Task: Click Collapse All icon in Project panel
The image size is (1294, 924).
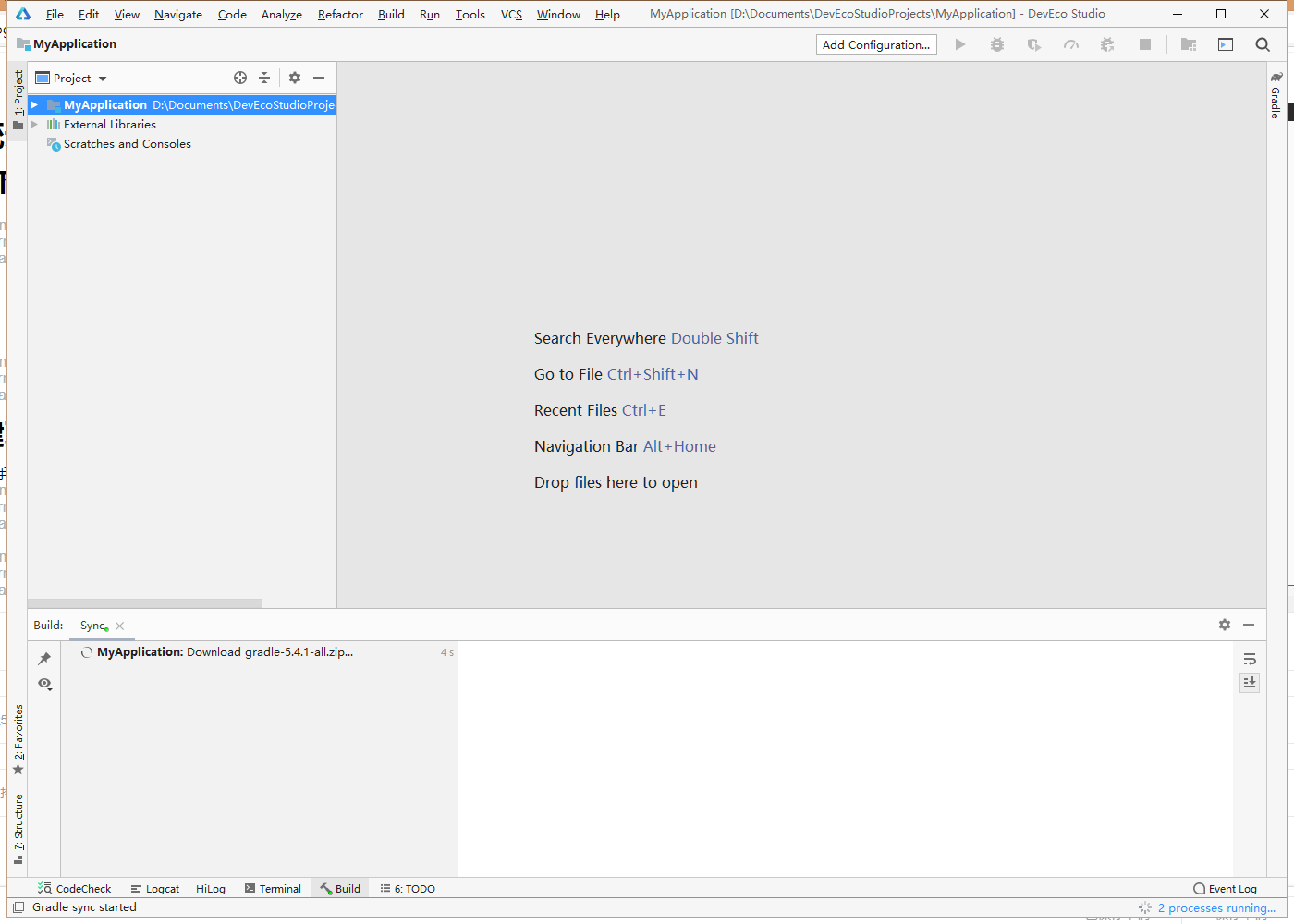Action: point(264,78)
